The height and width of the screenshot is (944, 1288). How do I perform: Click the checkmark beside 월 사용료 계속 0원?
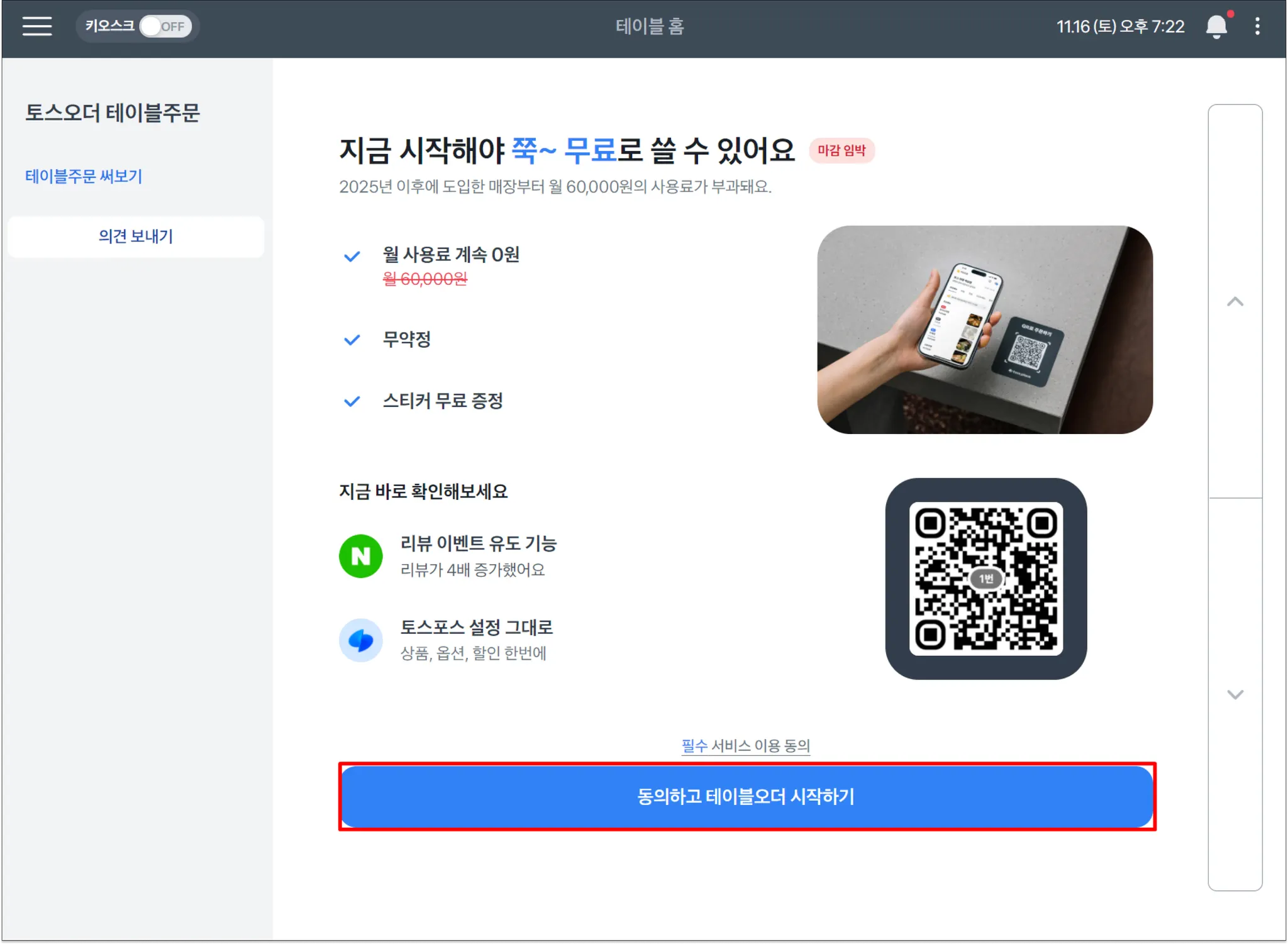point(352,256)
